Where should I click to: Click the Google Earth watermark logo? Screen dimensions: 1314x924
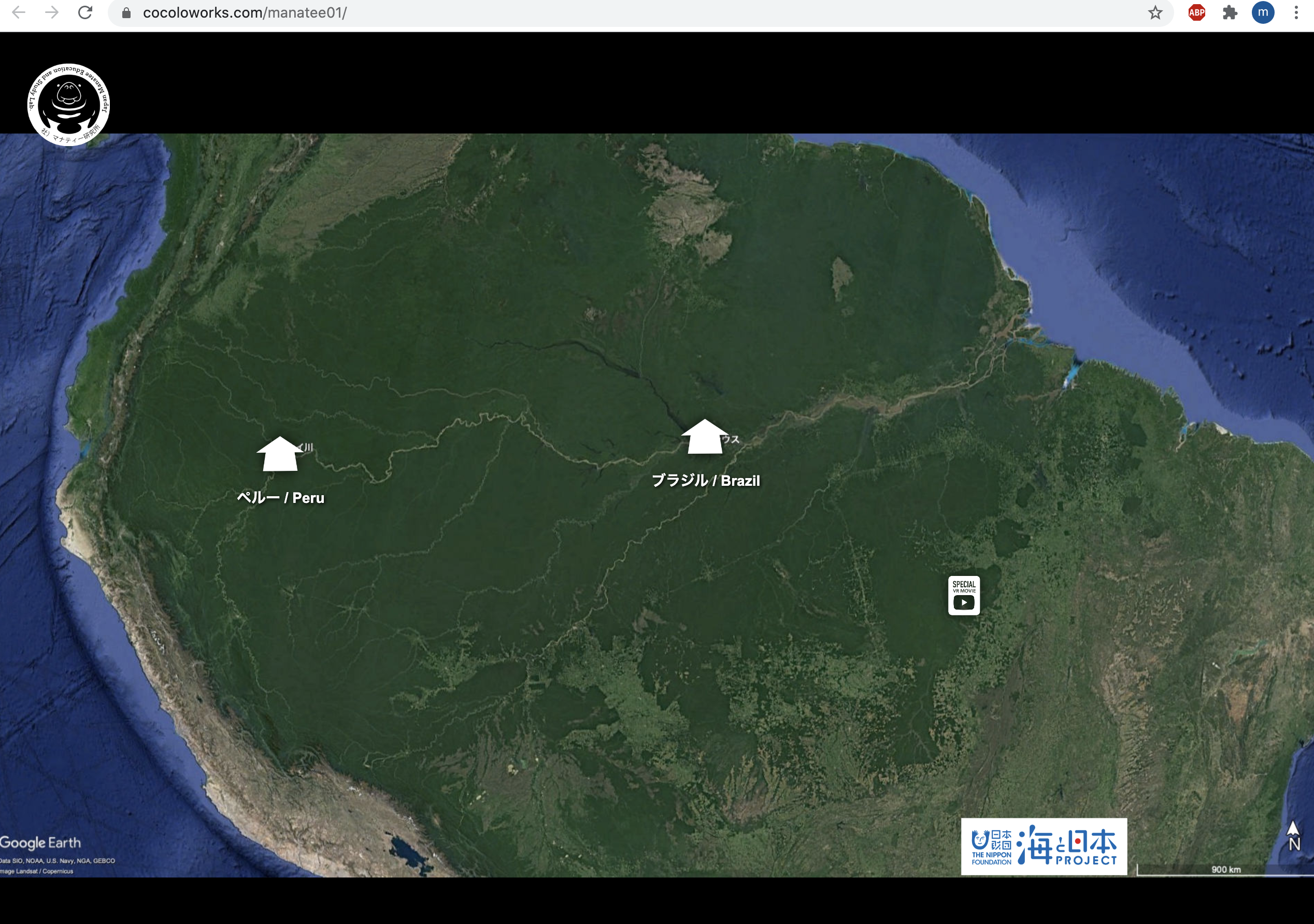(40, 843)
